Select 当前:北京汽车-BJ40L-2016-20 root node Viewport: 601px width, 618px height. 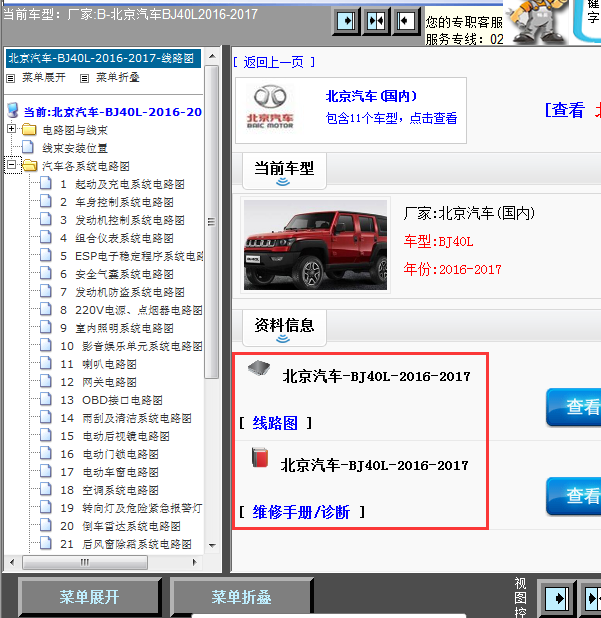(x=112, y=112)
